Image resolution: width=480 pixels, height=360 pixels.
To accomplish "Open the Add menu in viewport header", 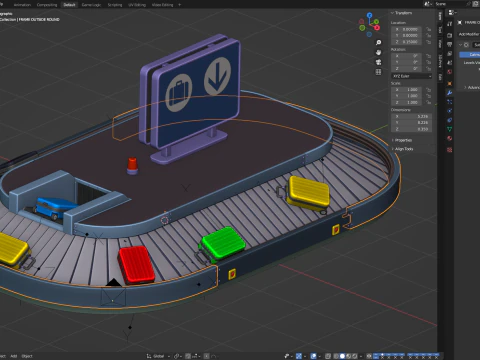I will pos(14,356).
